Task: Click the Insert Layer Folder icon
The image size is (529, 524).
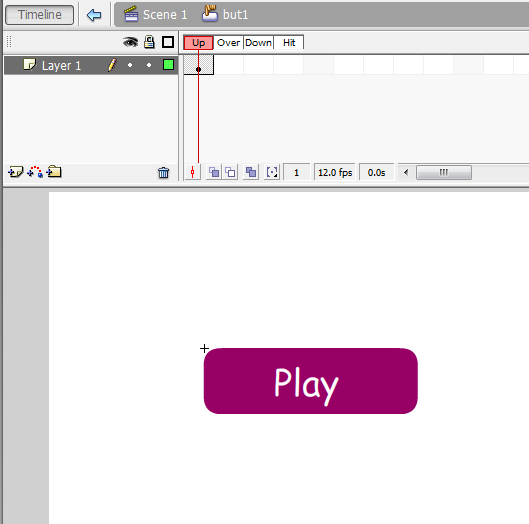Action: [x=54, y=172]
